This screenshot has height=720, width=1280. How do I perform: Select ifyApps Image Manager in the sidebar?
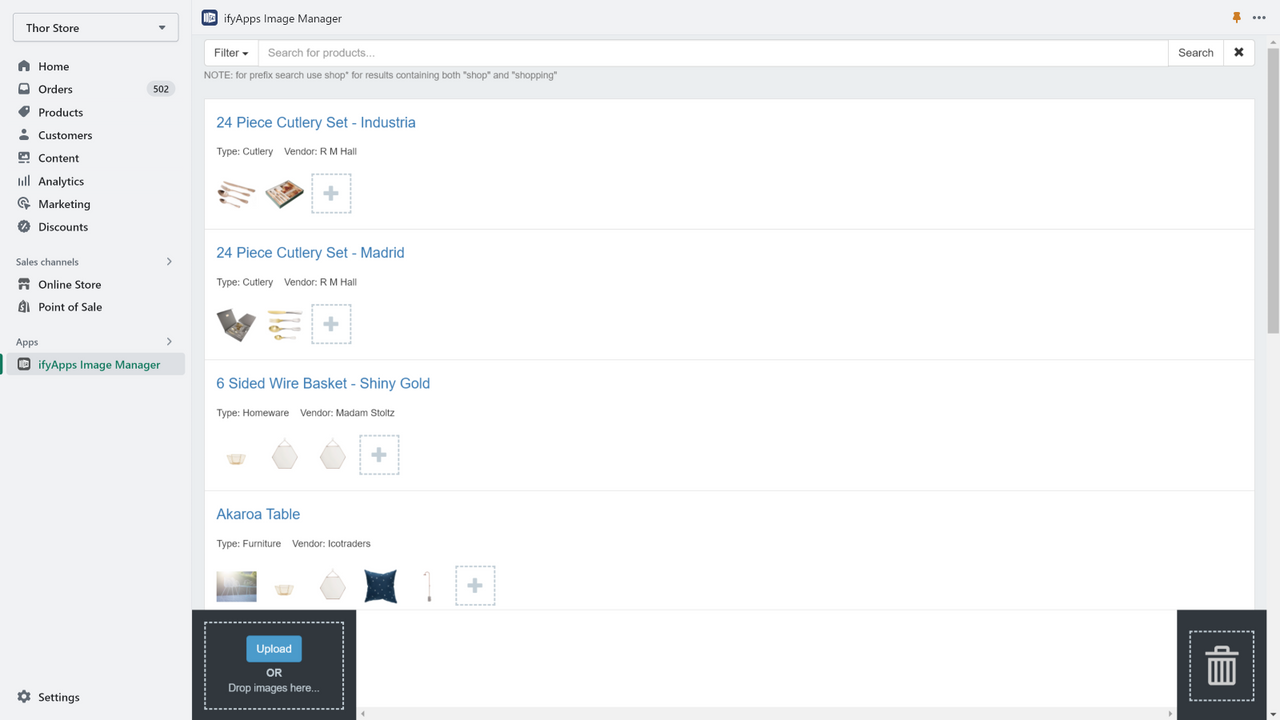pyautogui.click(x=100, y=364)
